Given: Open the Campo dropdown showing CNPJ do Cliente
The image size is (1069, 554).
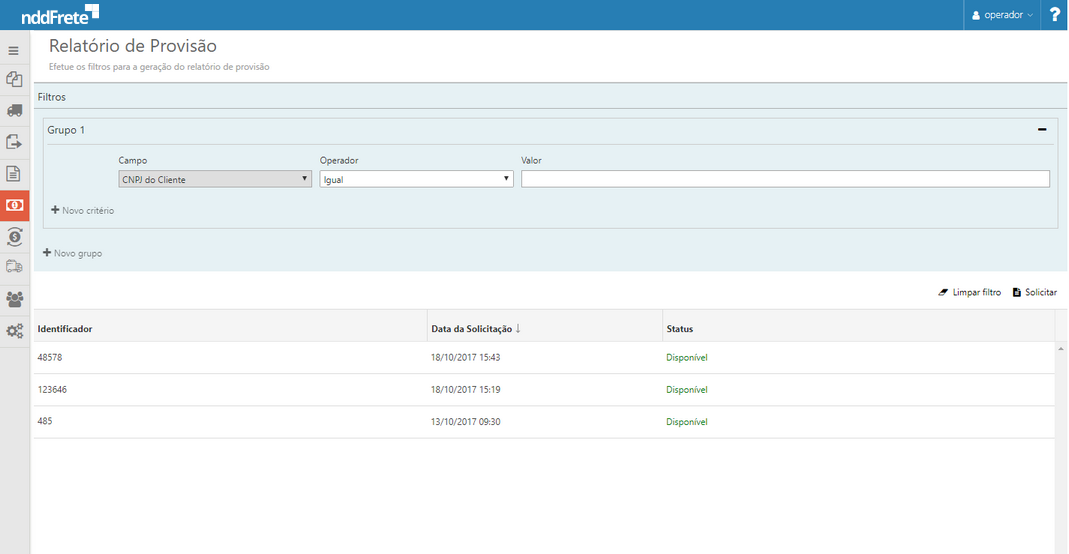Looking at the screenshot, I should pos(215,179).
